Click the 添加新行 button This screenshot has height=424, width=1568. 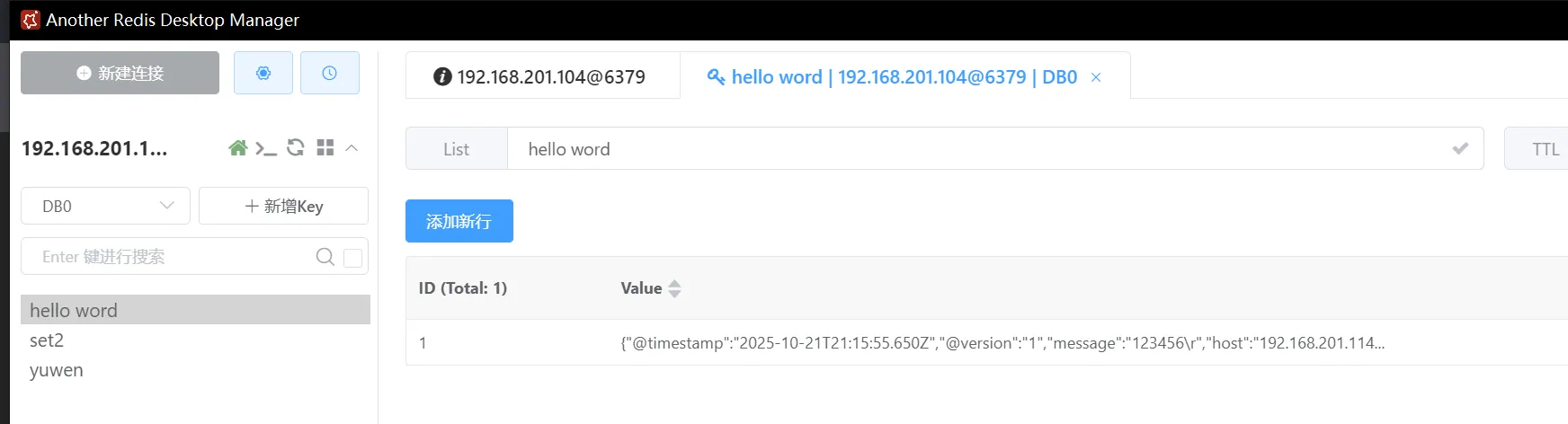pos(459,221)
